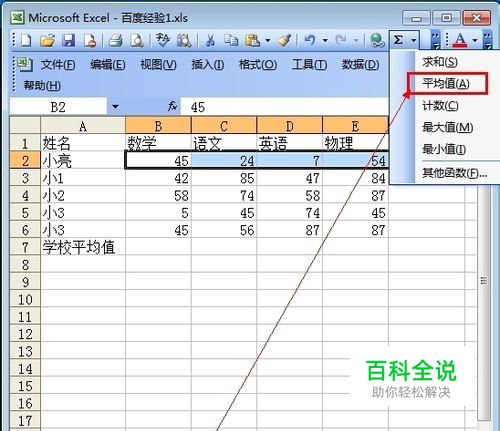Run the Spelling check icon

(163, 41)
